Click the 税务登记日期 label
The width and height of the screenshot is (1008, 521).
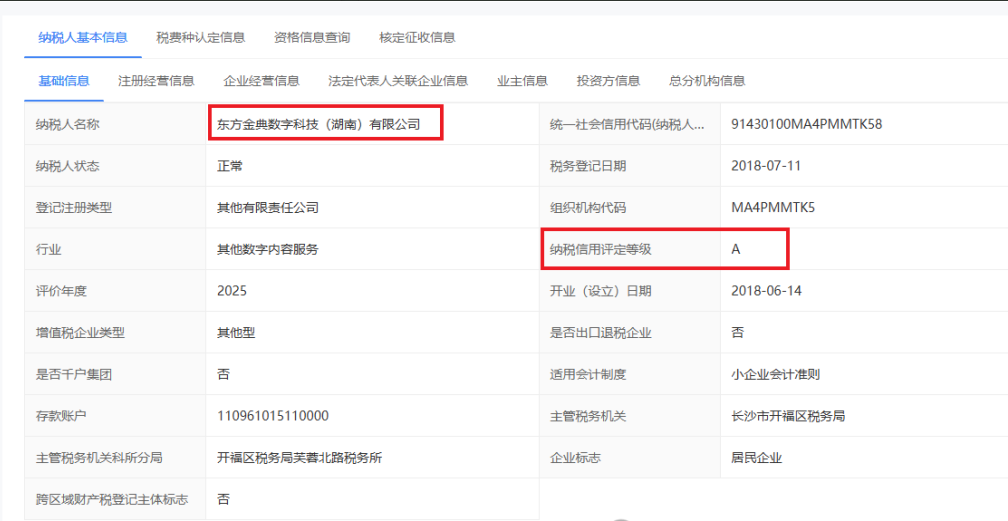point(588,166)
